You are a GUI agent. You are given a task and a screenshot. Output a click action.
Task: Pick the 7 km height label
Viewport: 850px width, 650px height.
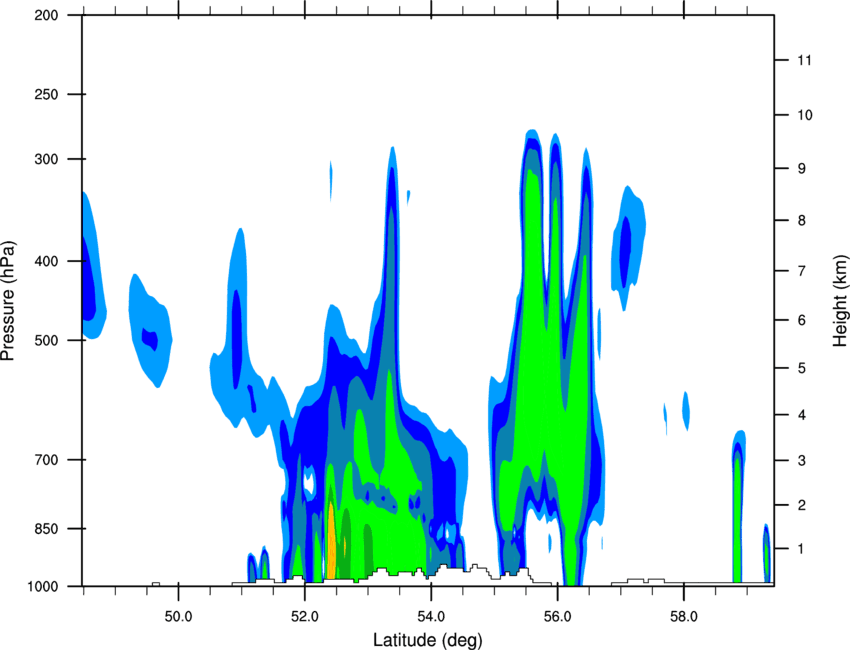801,271
